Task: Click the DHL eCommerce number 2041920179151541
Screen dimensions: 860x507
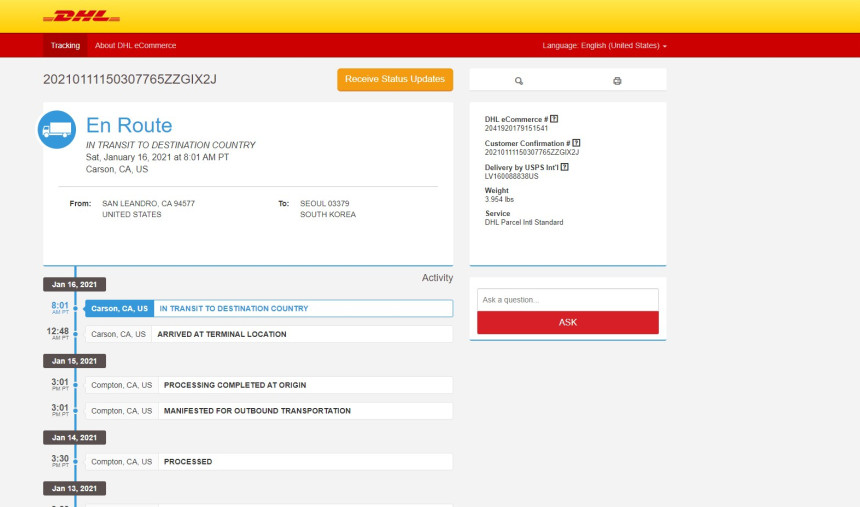Action: pyautogui.click(x=516, y=128)
